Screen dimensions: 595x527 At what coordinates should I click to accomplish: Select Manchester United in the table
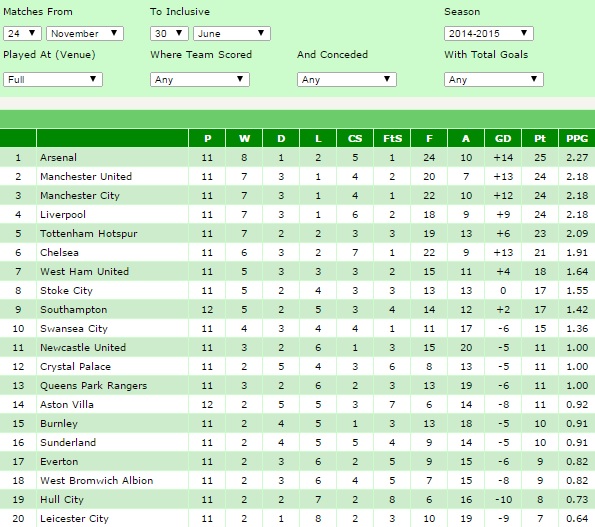click(x=86, y=176)
